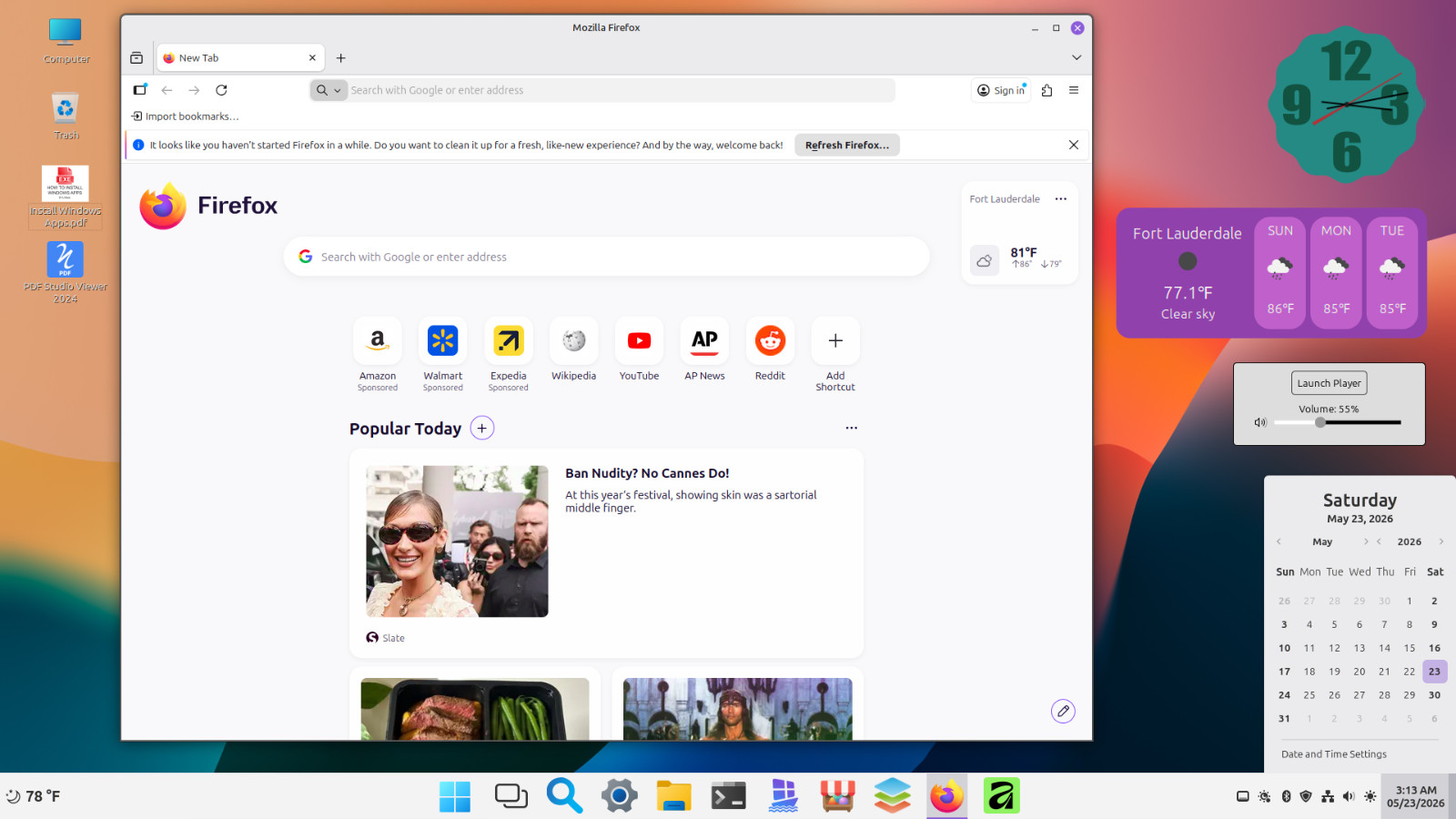Open the weather widget three-dot menu
The width and height of the screenshot is (1456, 819).
[1061, 198]
